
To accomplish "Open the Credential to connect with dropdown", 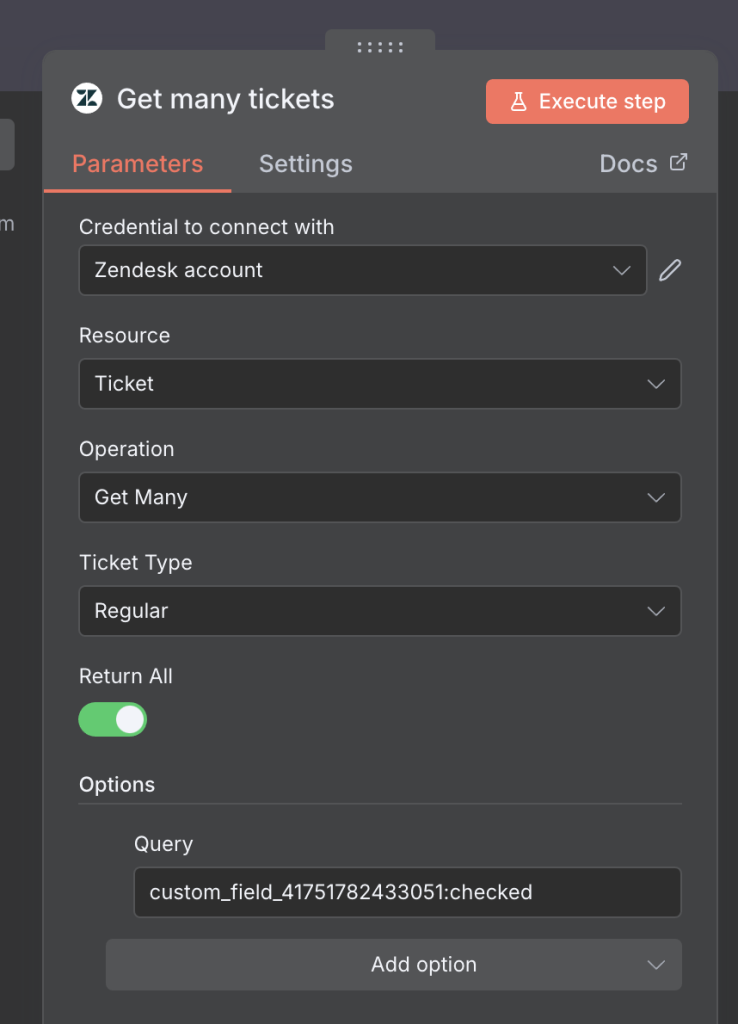I will click(x=362, y=270).
